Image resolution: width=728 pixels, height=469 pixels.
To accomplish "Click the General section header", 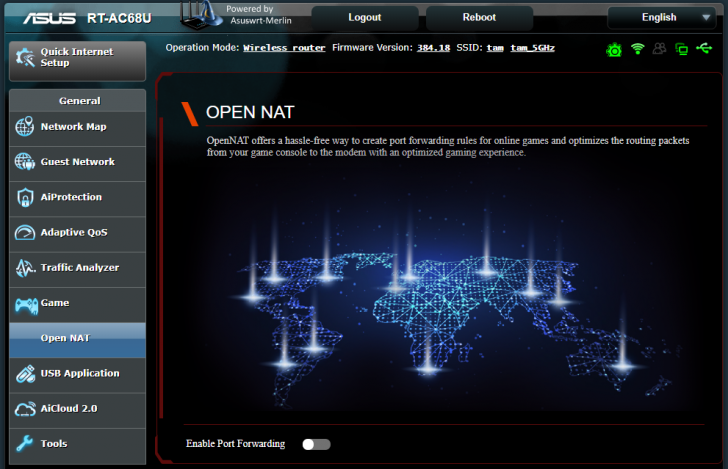I will pos(78,101).
